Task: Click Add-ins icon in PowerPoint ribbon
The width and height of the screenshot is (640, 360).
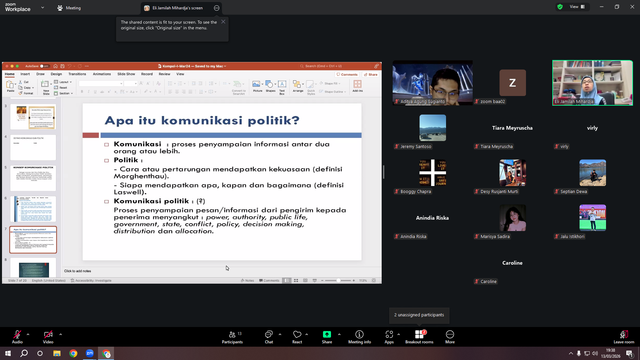Action: [x=358, y=86]
